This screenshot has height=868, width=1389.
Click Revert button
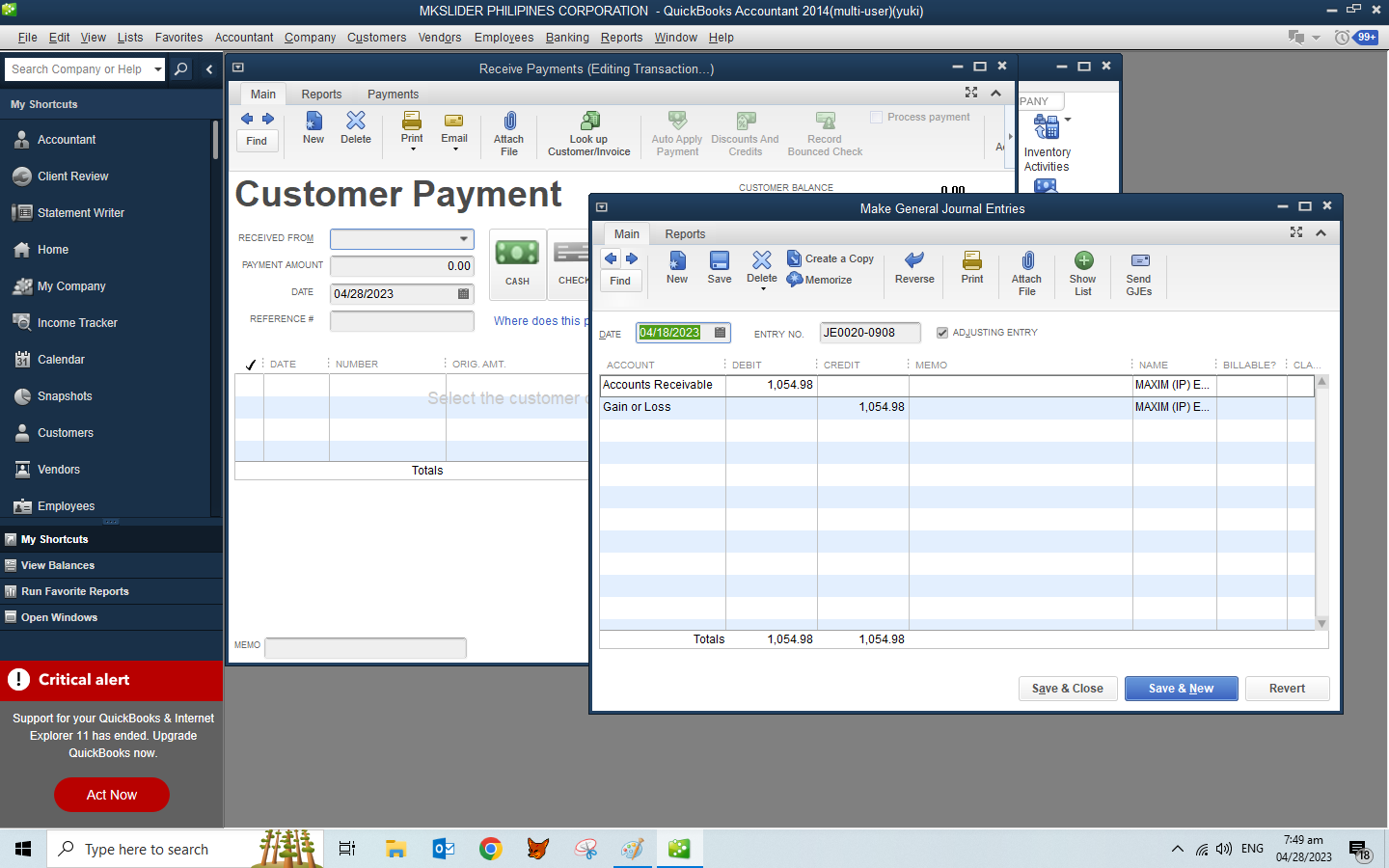[x=1287, y=689]
